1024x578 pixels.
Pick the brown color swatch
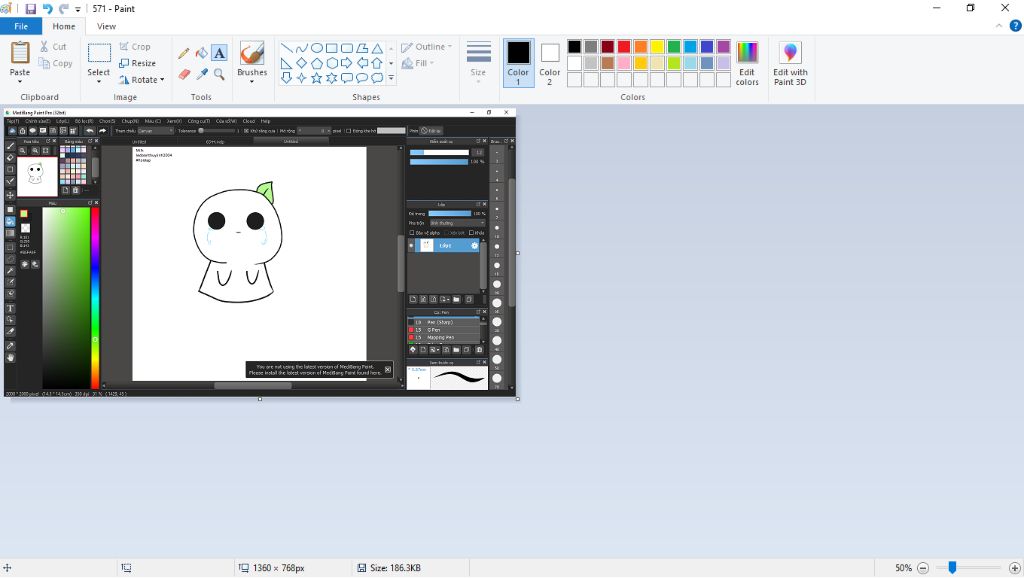coord(607,63)
